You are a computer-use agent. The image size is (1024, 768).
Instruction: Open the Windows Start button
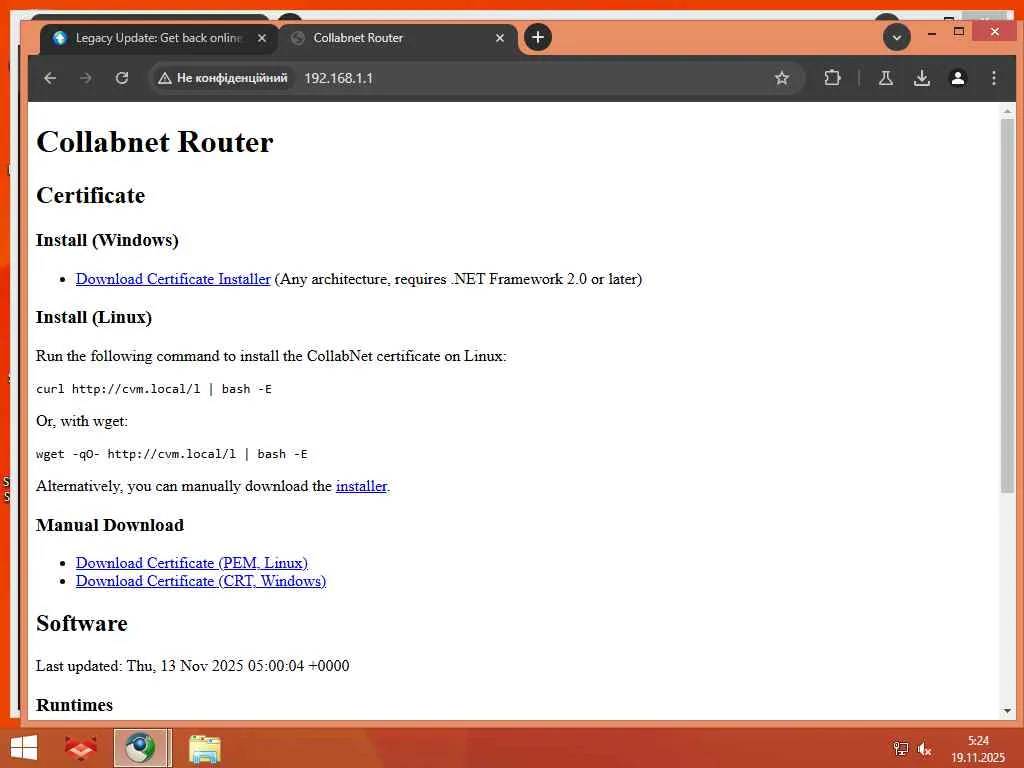(24, 748)
